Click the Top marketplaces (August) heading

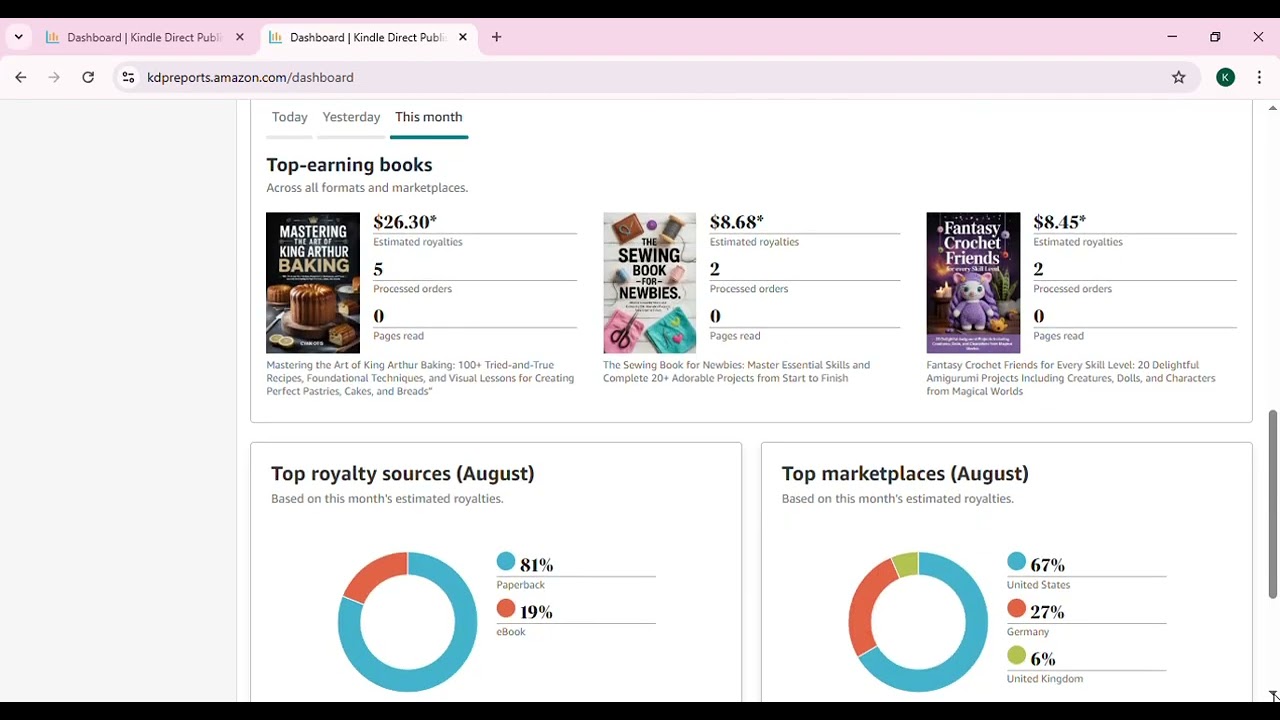coord(905,474)
